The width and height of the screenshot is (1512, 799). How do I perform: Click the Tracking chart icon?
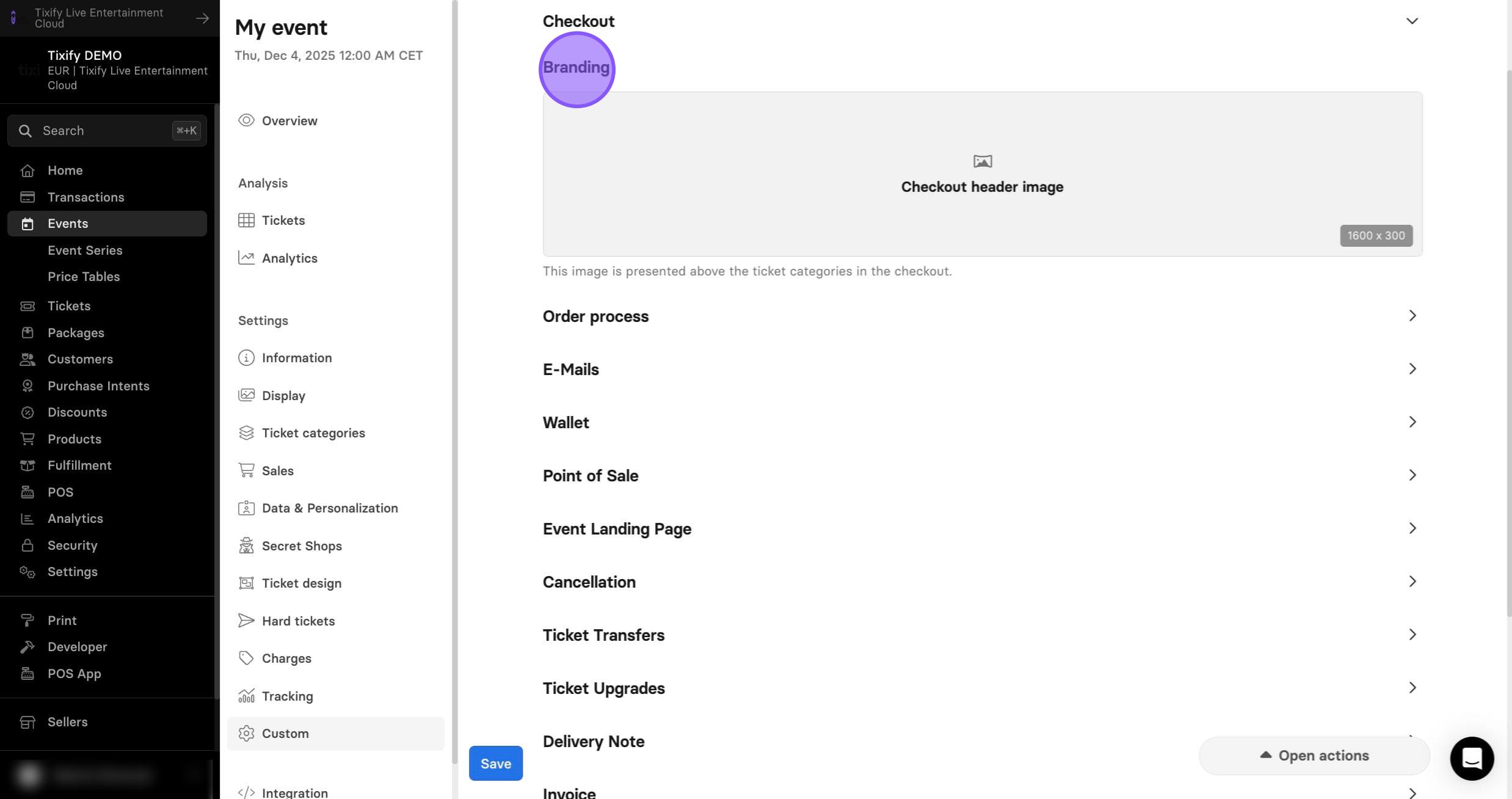pos(246,696)
